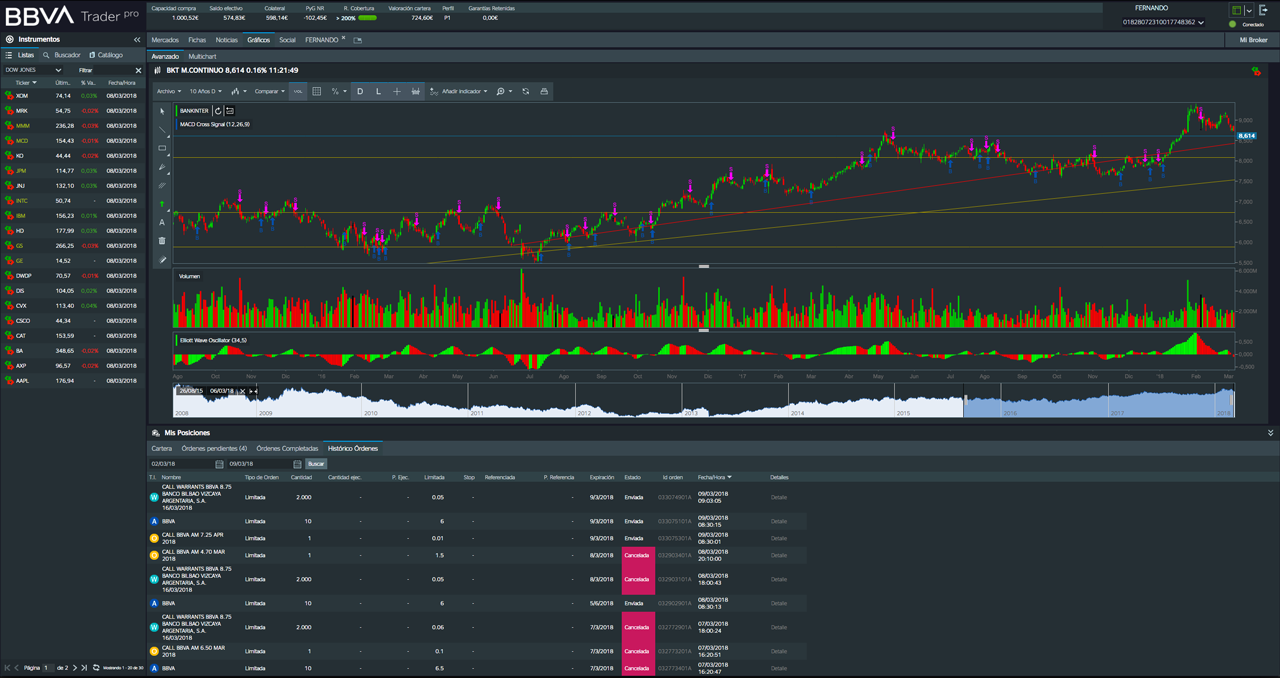
Task: Open the Catálogo tab in Instrumentos
Action: point(106,55)
